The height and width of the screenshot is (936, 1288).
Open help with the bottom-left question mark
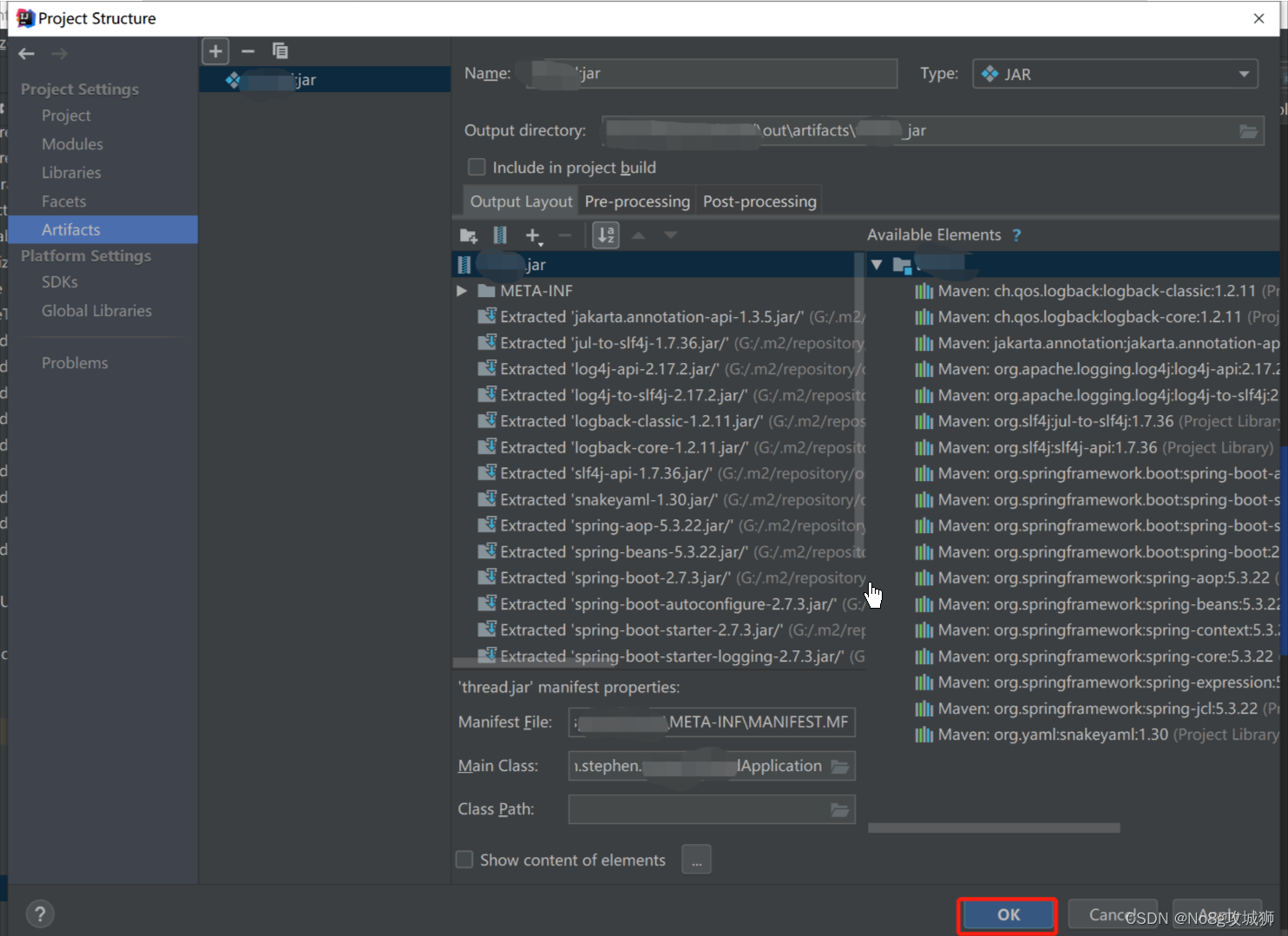tap(40, 913)
